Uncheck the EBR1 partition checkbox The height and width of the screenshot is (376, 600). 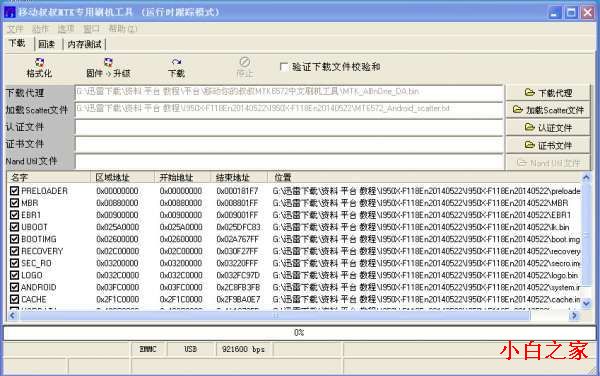[x=15, y=215]
